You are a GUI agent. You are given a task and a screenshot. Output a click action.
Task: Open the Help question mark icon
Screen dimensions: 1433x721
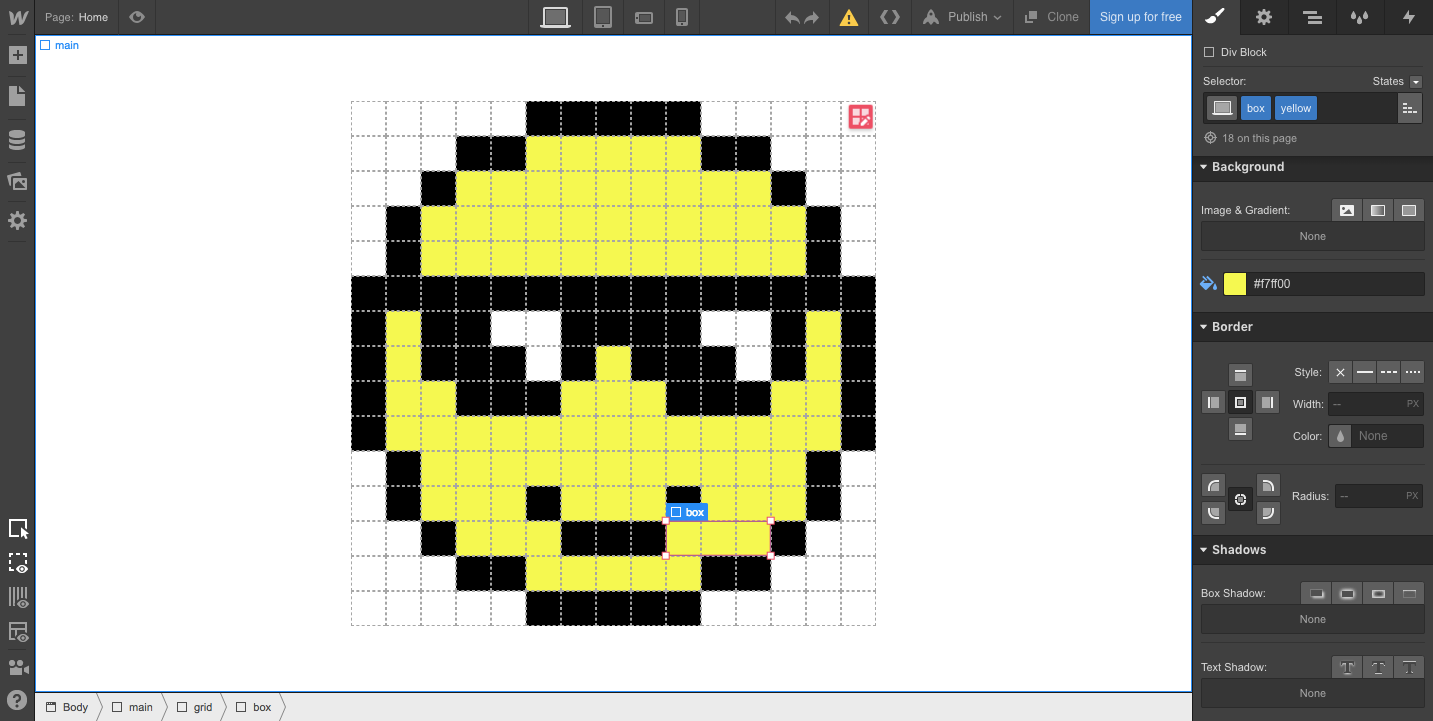[17, 700]
